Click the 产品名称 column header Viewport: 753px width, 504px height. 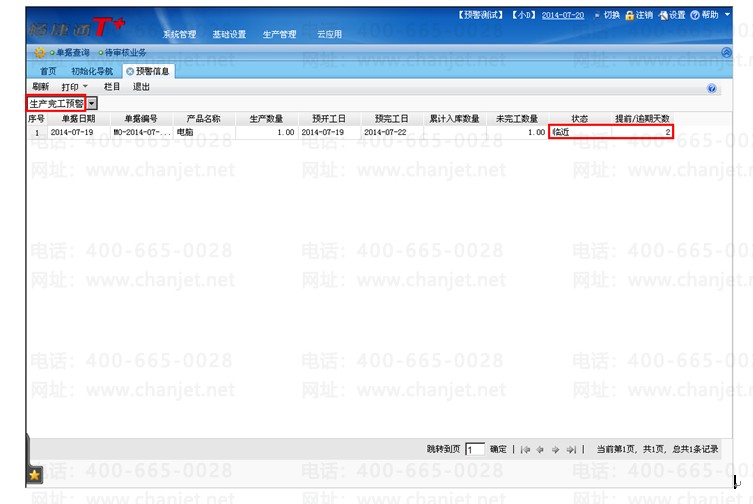point(204,119)
